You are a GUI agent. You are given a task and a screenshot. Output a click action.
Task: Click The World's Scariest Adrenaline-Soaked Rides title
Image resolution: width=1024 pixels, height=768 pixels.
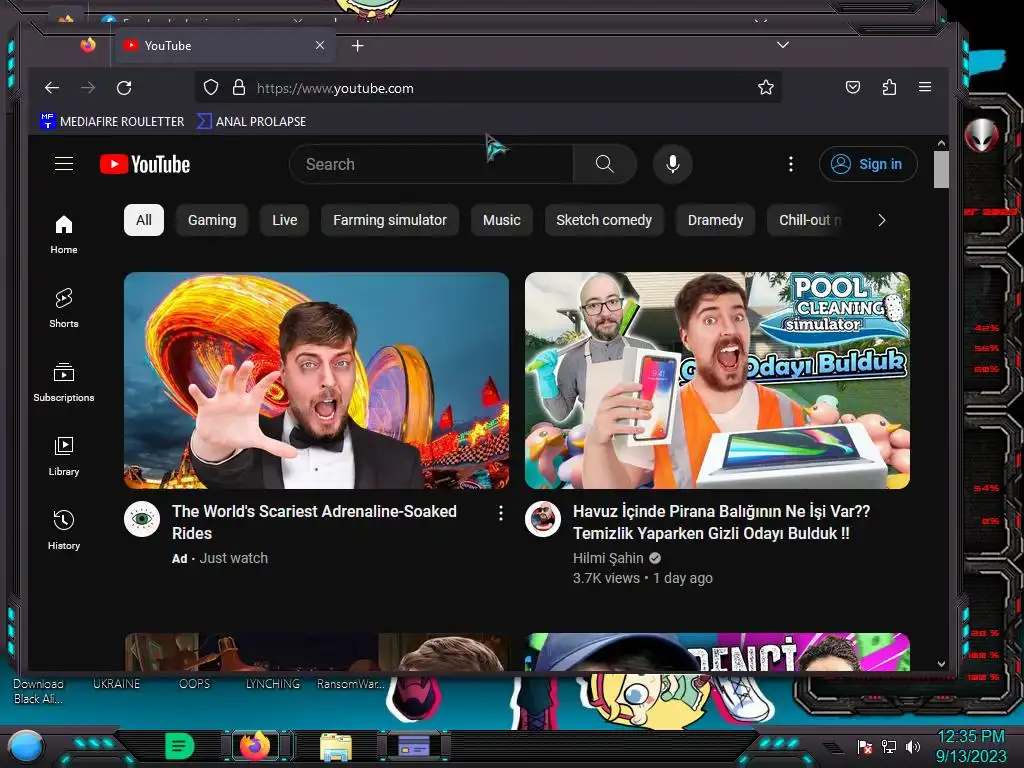(x=314, y=522)
